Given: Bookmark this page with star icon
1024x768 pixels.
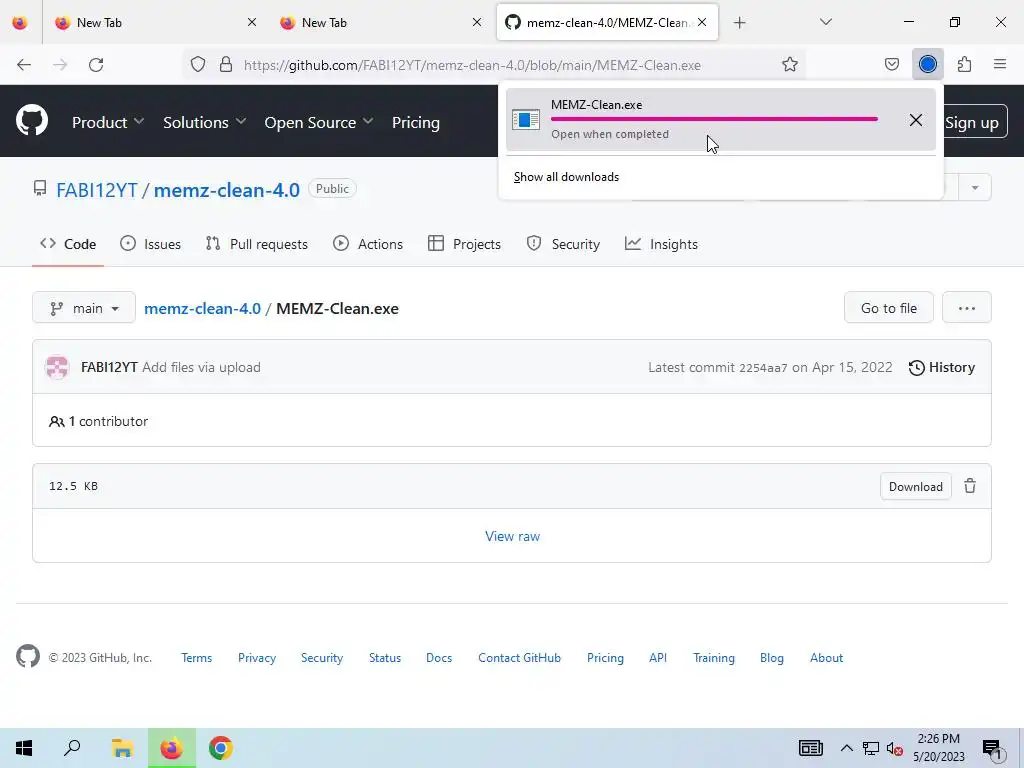Looking at the screenshot, I should [x=790, y=65].
